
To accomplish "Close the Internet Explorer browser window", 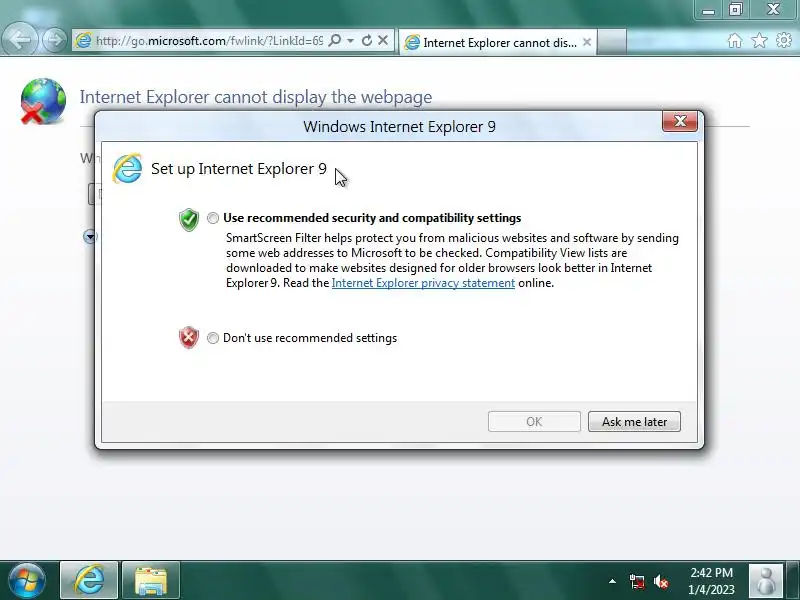I will pyautogui.click(x=773, y=10).
